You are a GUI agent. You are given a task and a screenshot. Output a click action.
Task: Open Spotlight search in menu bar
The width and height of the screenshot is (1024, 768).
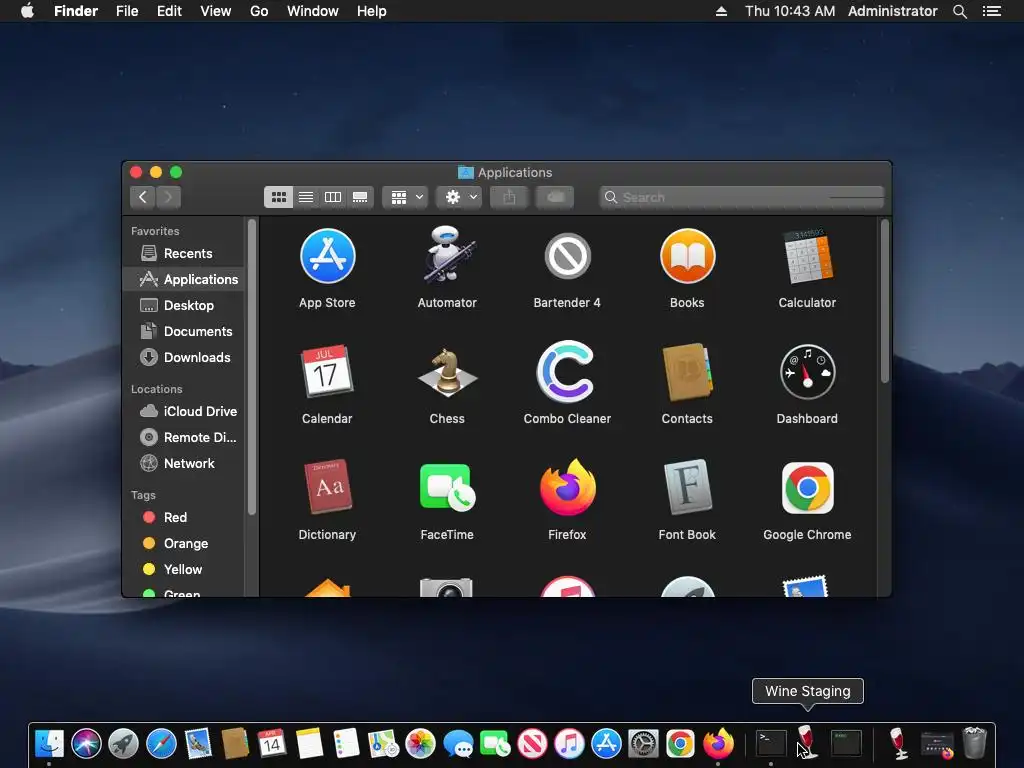959,11
